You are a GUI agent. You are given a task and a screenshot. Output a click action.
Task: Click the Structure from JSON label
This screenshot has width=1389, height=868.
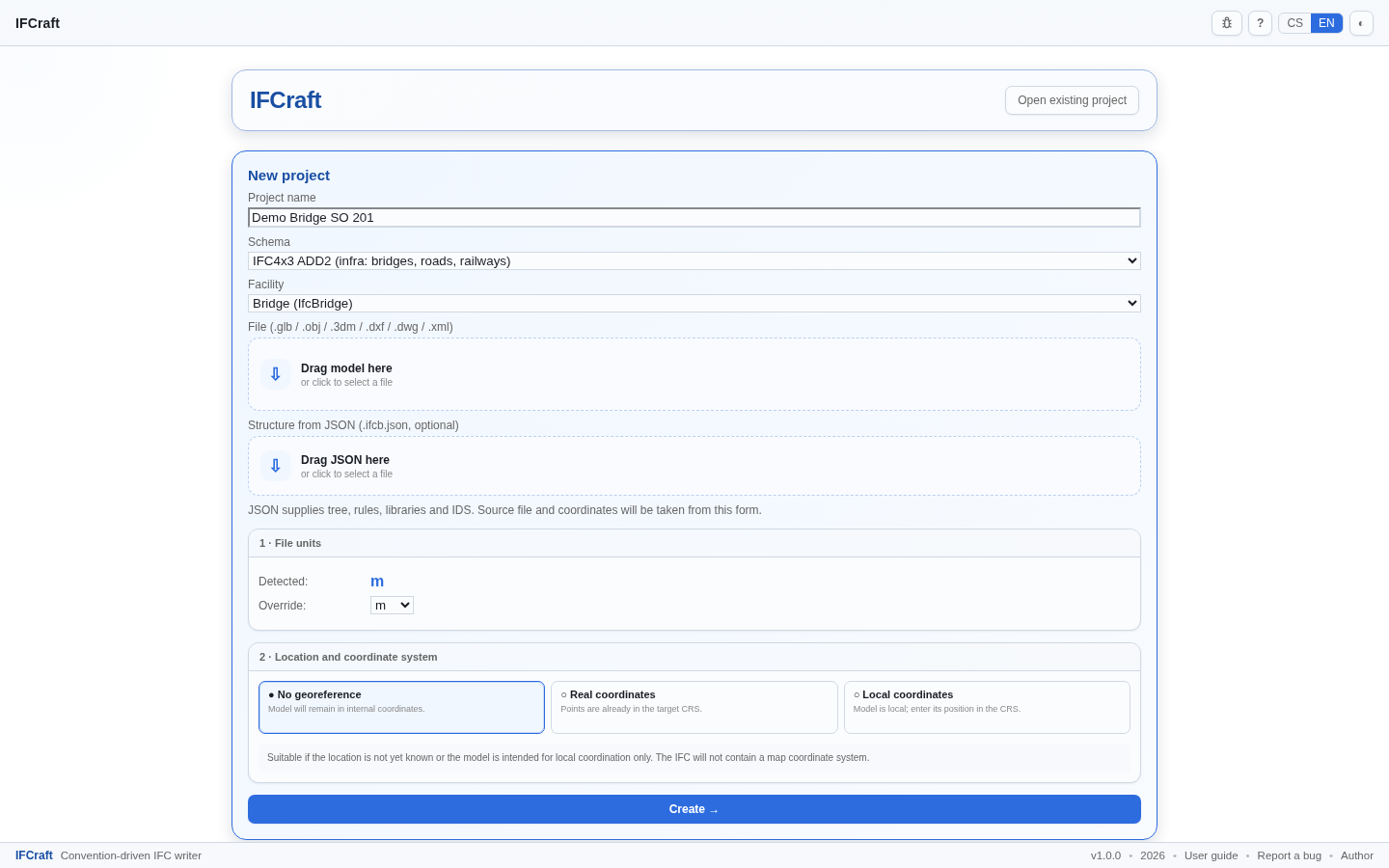point(353,425)
